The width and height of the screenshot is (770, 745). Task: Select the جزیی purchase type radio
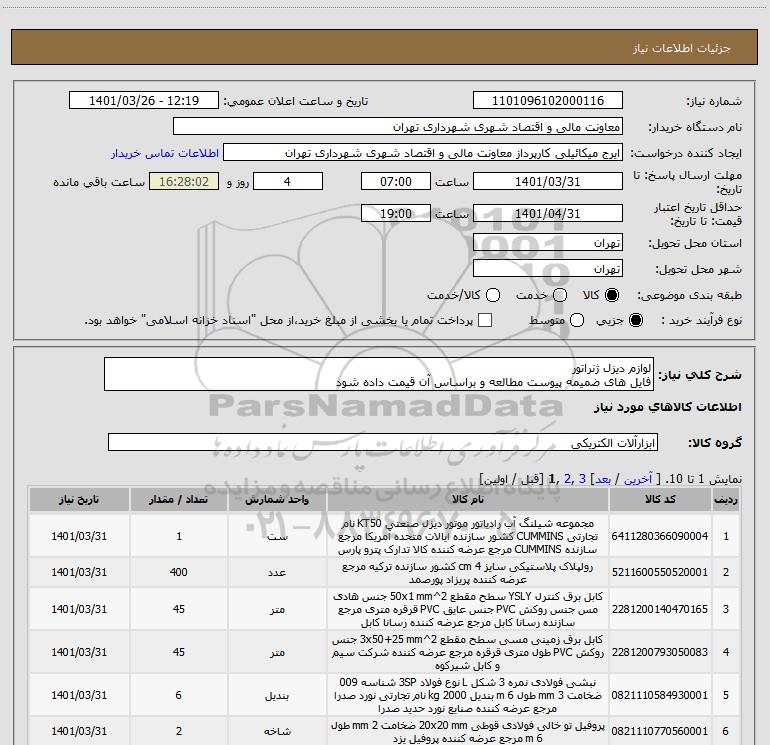[x=635, y=320]
